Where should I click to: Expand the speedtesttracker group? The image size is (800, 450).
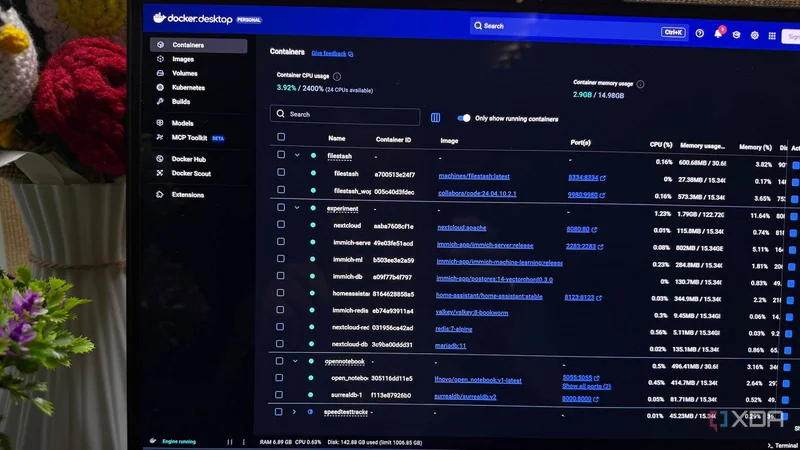294,411
